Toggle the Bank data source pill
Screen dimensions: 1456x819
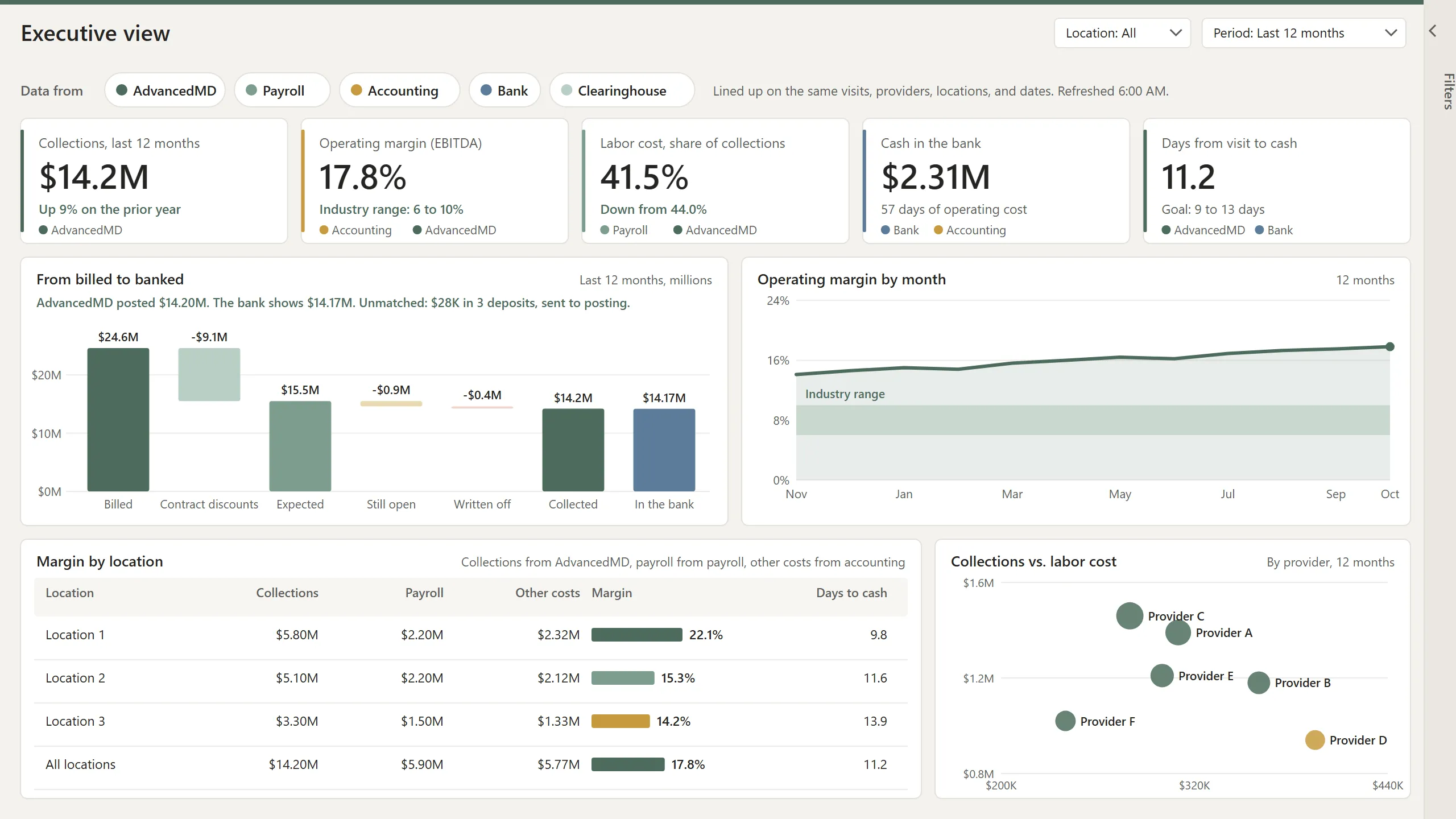(x=504, y=90)
